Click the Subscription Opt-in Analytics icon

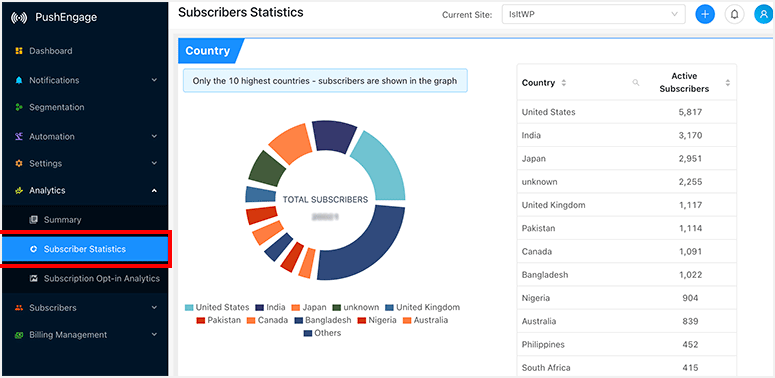pyautogui.click(x=34, y=278)
